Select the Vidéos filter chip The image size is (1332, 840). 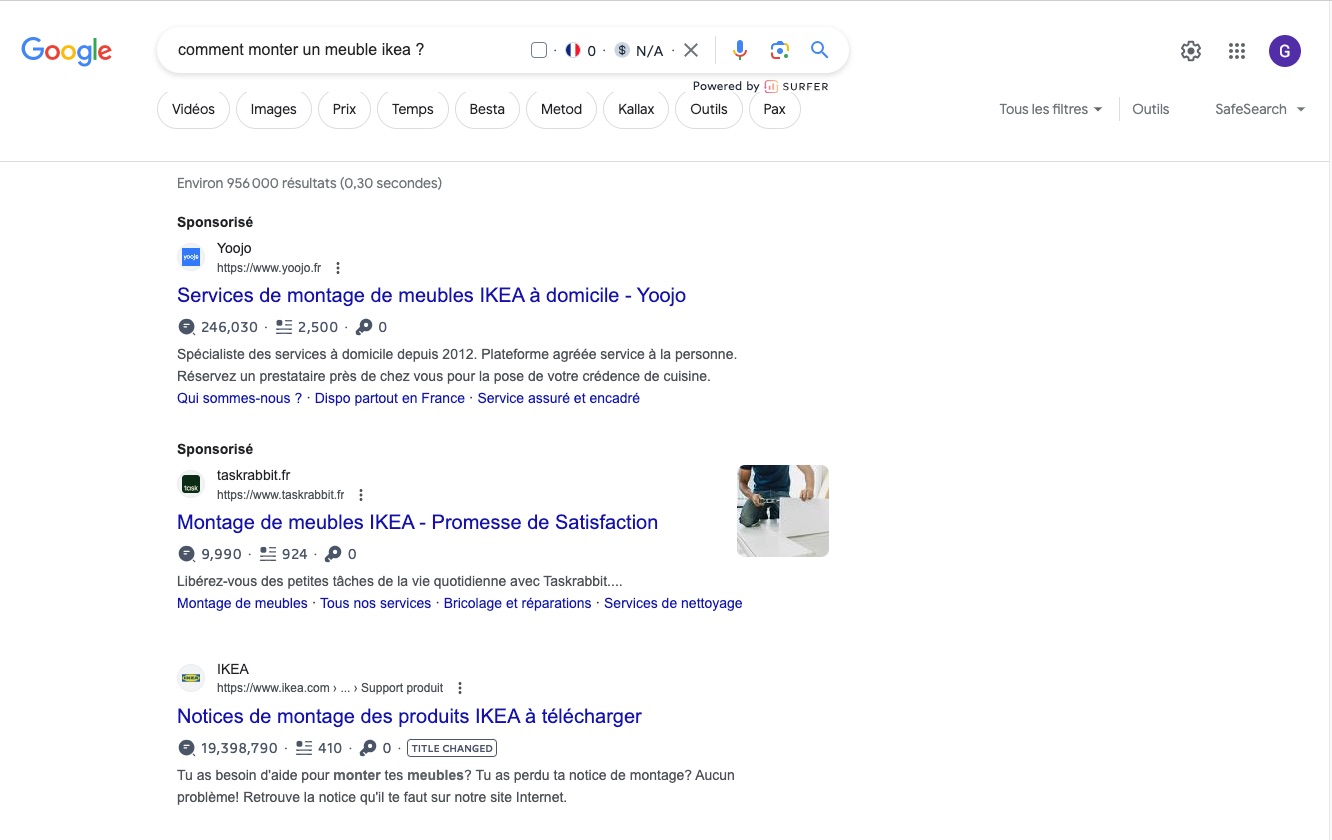(193, 109)
